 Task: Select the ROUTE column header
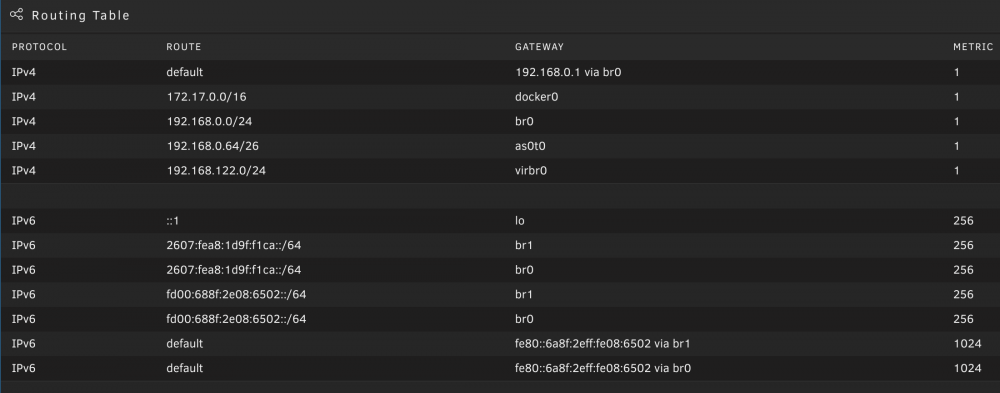coord(184,47)
